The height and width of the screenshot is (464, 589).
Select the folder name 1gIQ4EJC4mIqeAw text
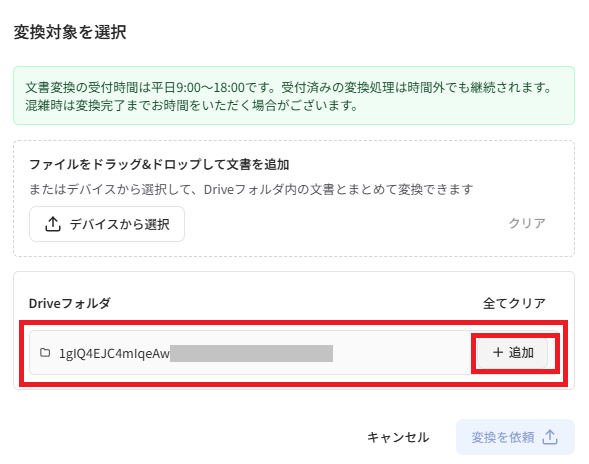(114, 354)
